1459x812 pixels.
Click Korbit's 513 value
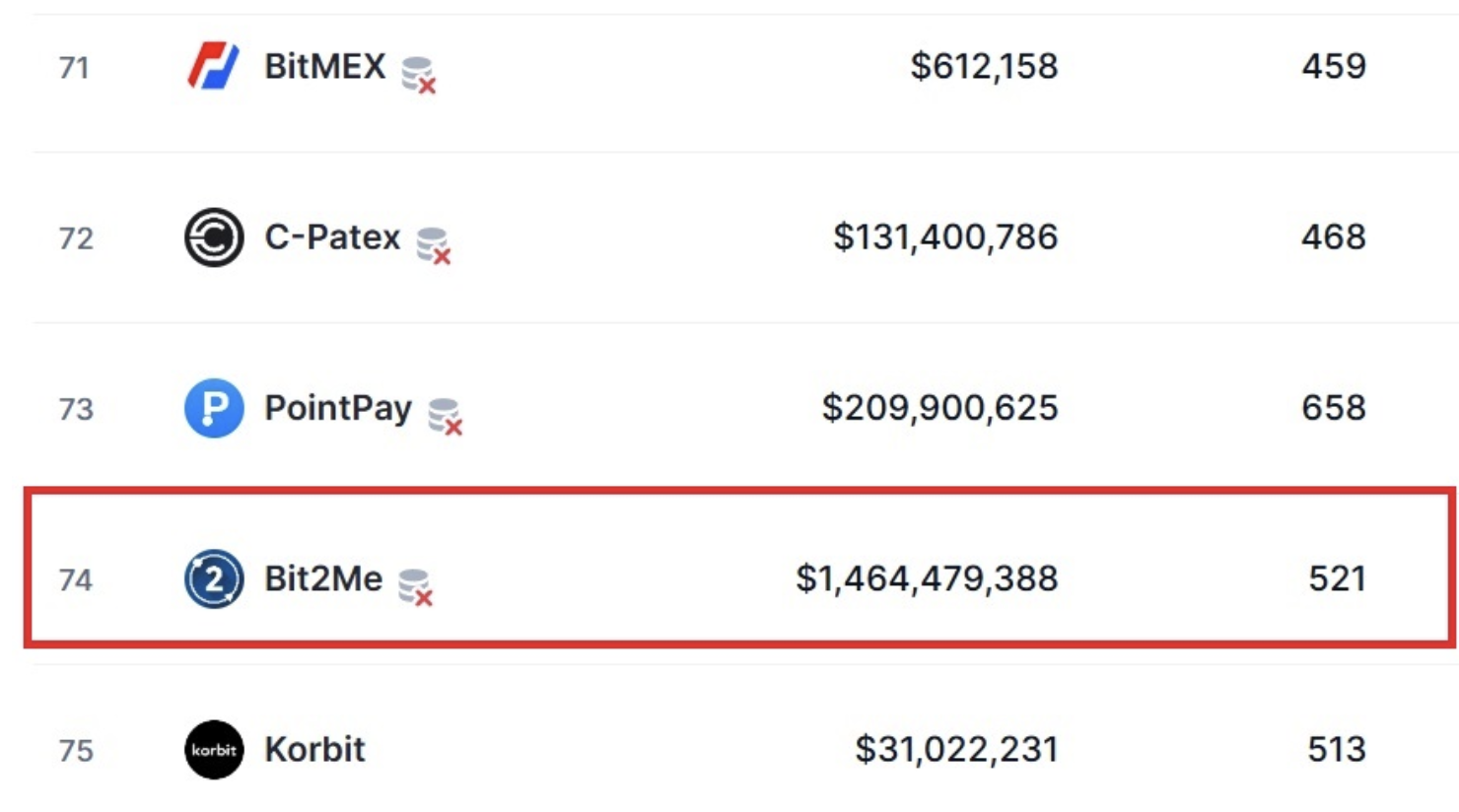(x=1336, y=750)
